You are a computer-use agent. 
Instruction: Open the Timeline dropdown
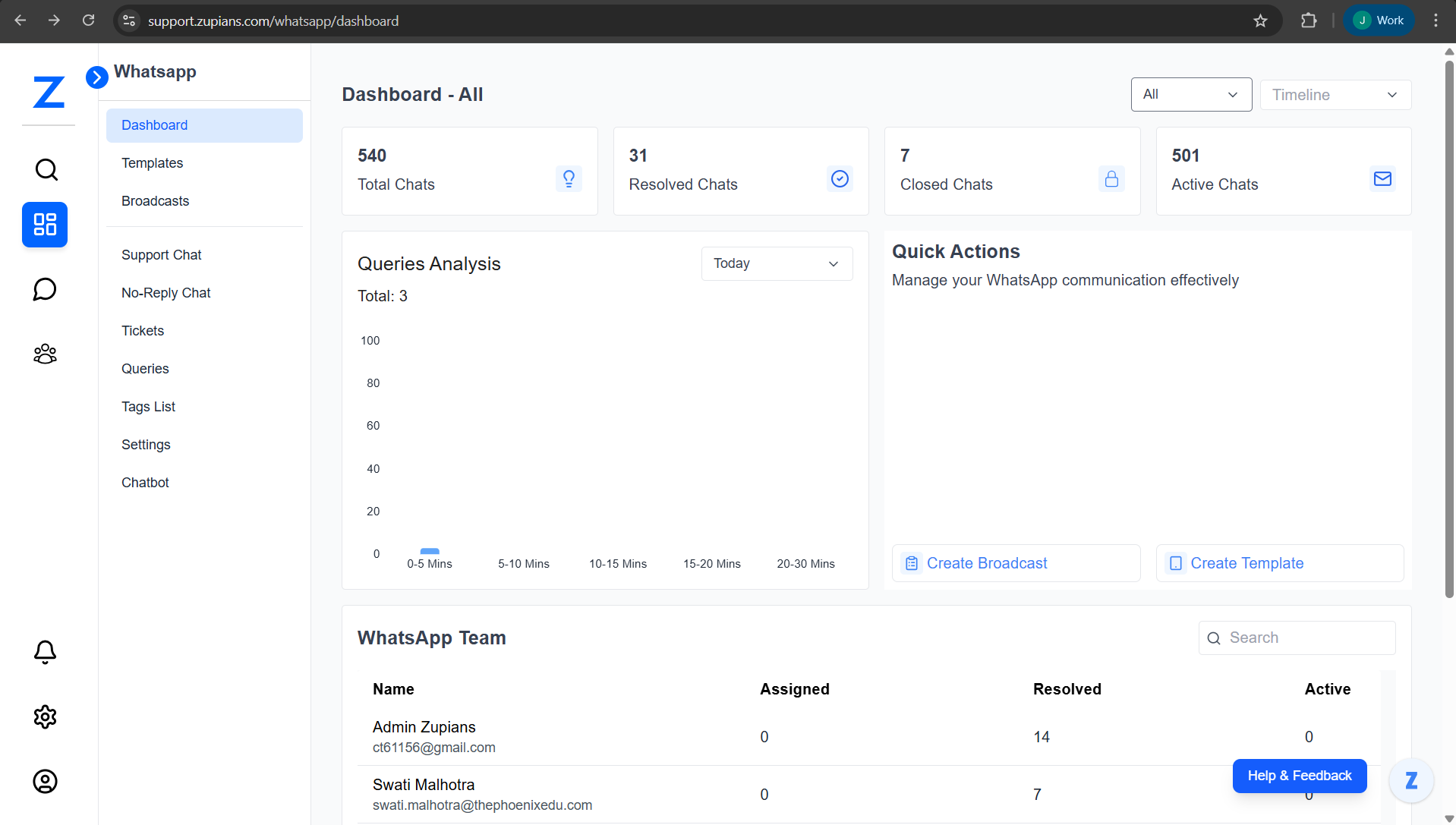[1335, 94]
